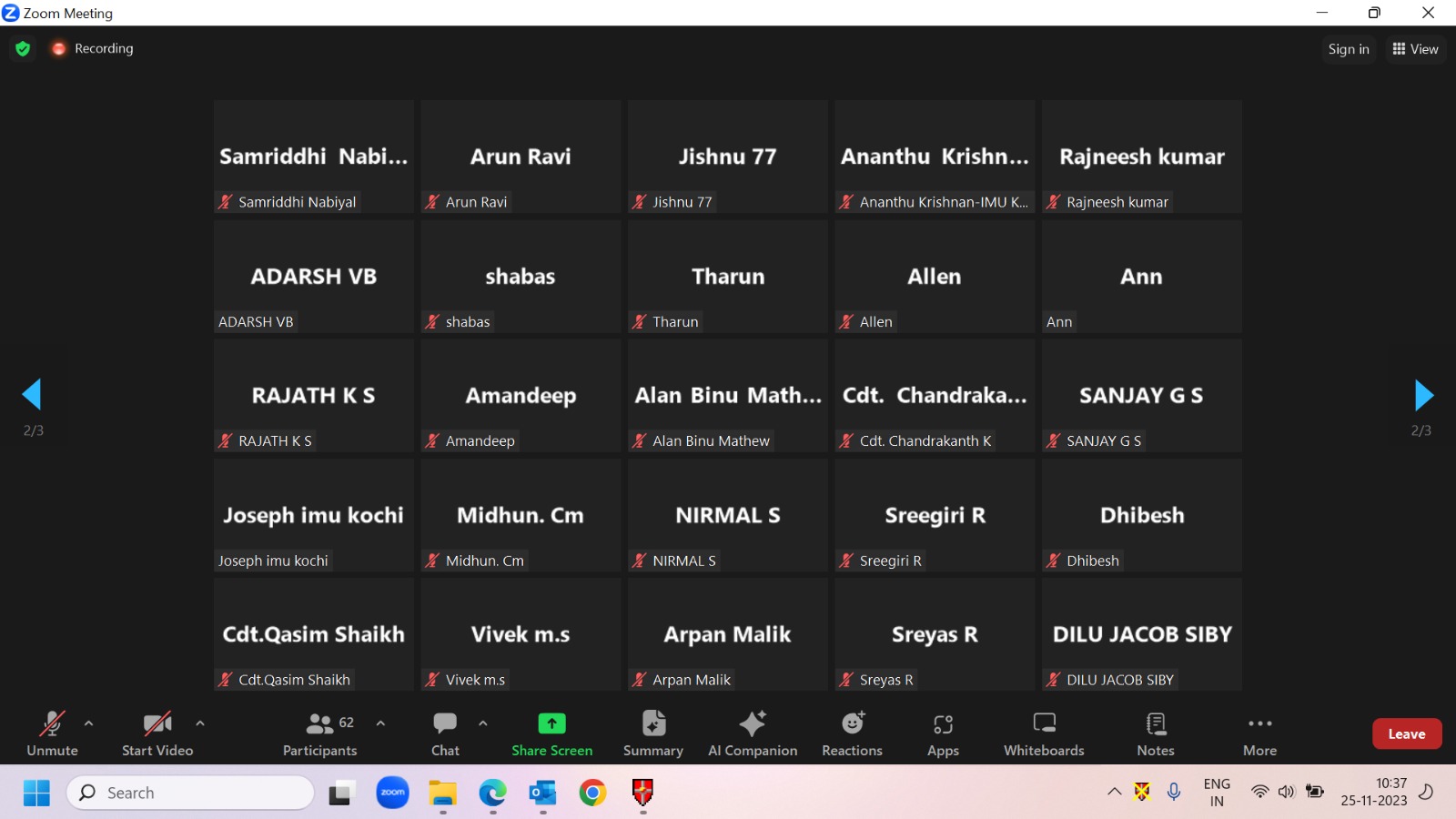Open the Reactions menu
The image size is (1456, 819).
tap(852, 733)
